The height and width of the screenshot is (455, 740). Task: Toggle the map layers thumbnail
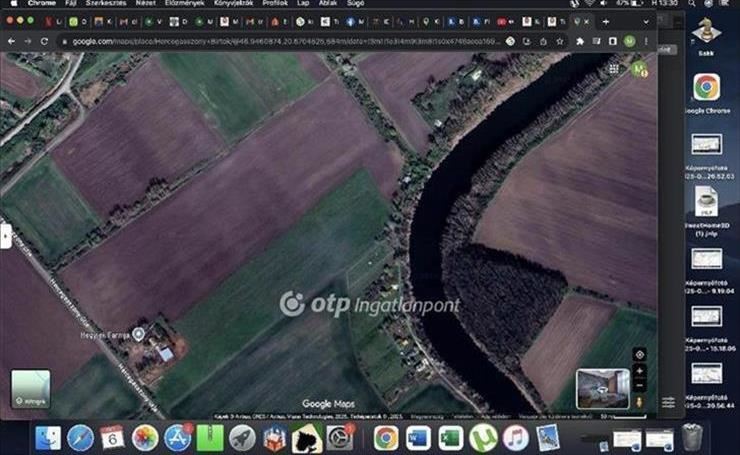click(30, 389)
